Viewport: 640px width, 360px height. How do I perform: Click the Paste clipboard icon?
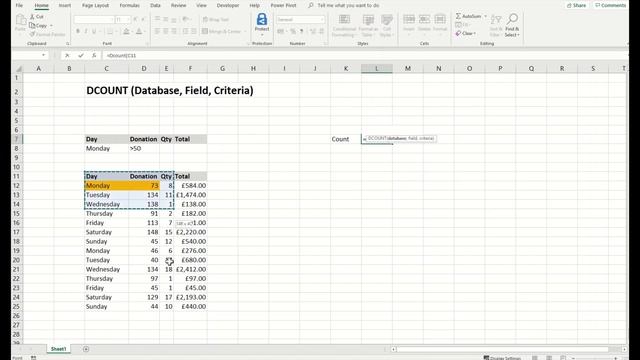click(20, 21)
